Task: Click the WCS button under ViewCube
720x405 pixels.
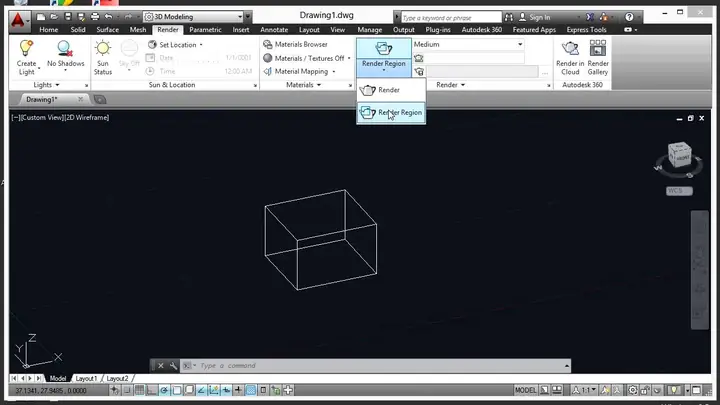Action: click(x=679, y=191)
